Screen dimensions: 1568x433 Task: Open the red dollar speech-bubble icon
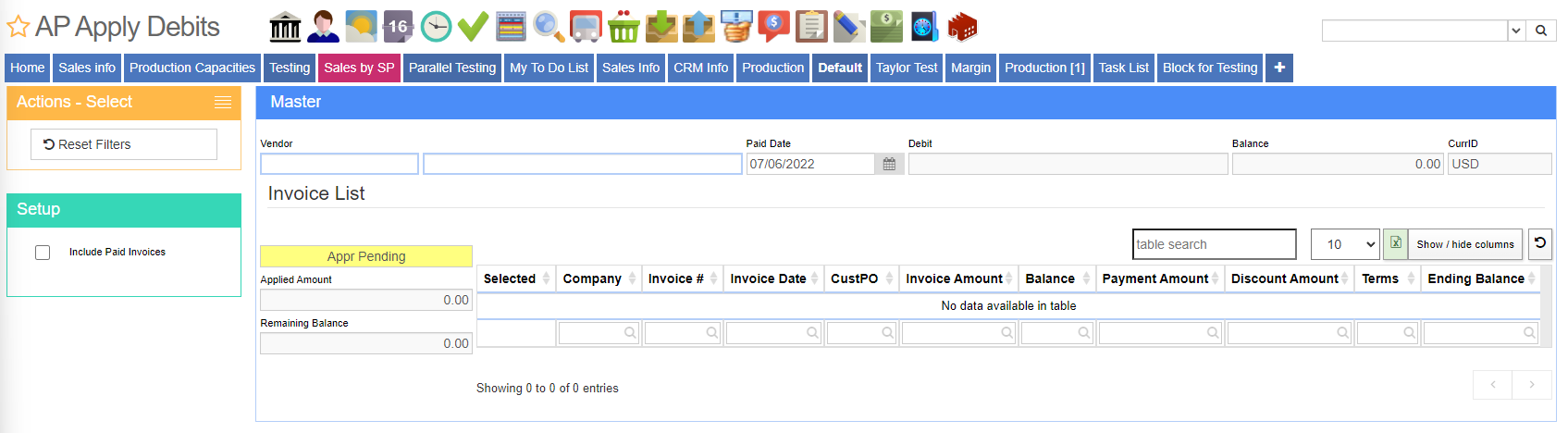pos(773,27)
